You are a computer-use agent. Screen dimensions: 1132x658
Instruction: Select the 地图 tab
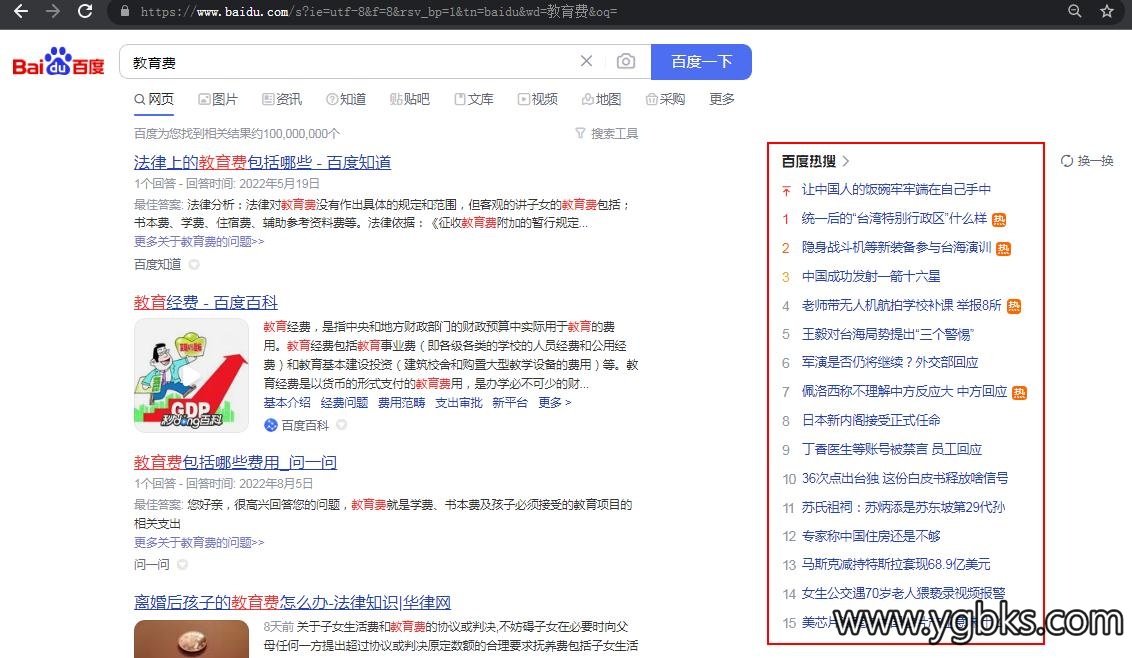click(602, 99)
